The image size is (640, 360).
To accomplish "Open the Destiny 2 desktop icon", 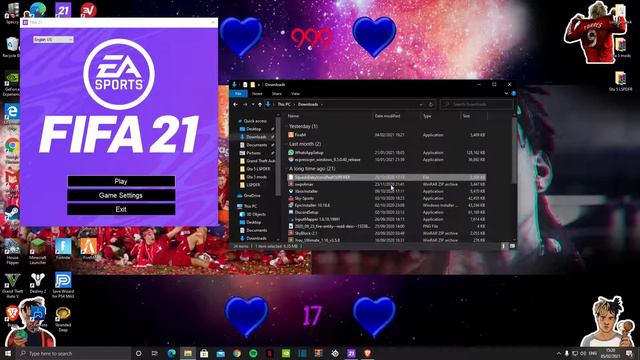I will [38, 284].
